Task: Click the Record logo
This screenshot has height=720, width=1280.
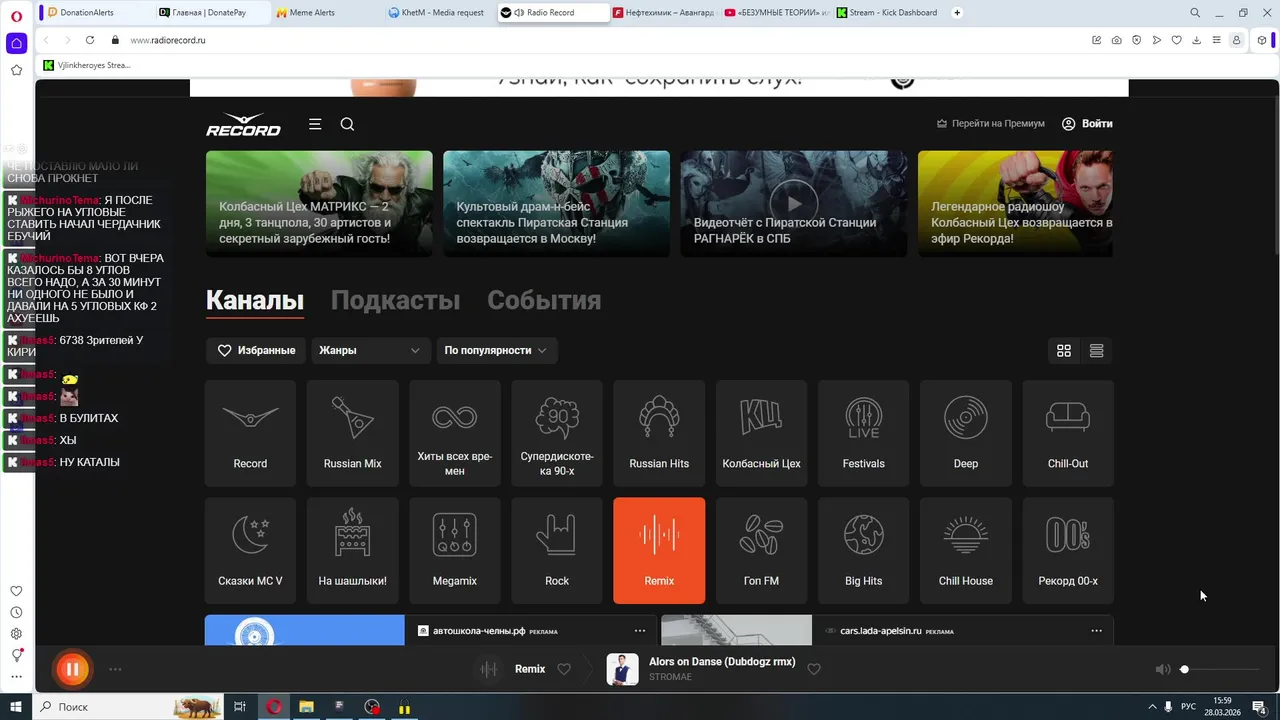Action: click(x=243, y=125)
